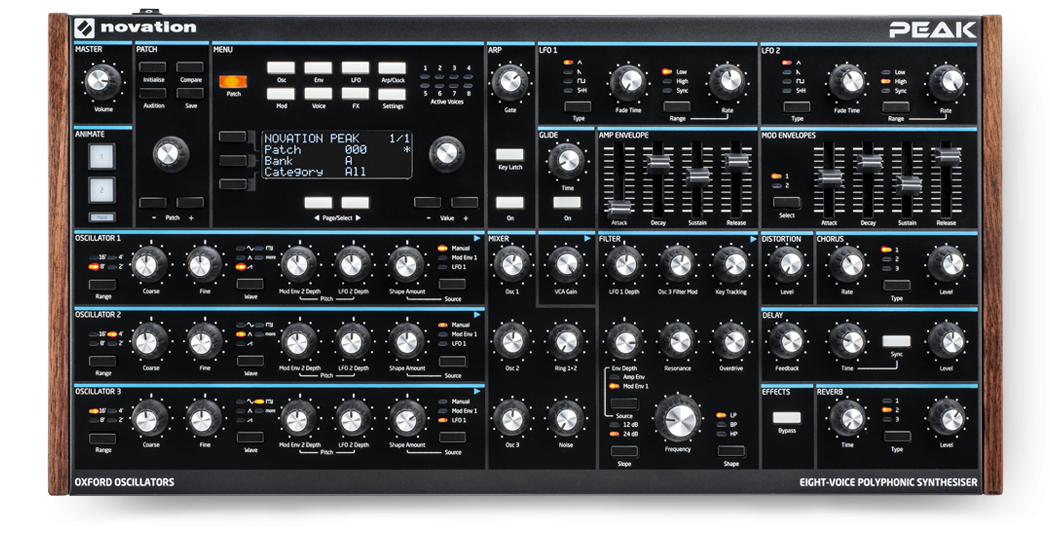Click the blue arrow on Oscillator 3 header

477,392
